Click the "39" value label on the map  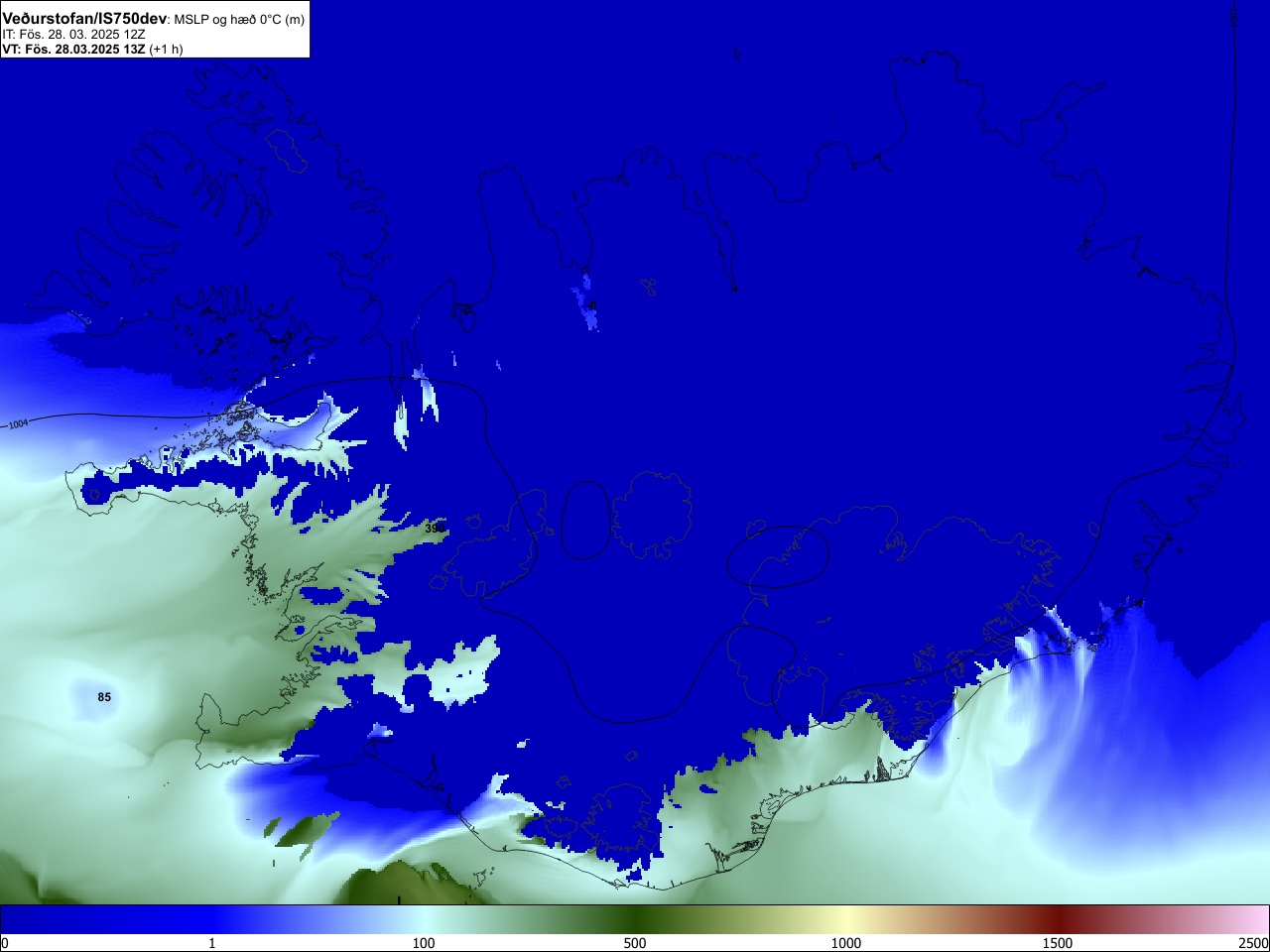coord(432,529)
